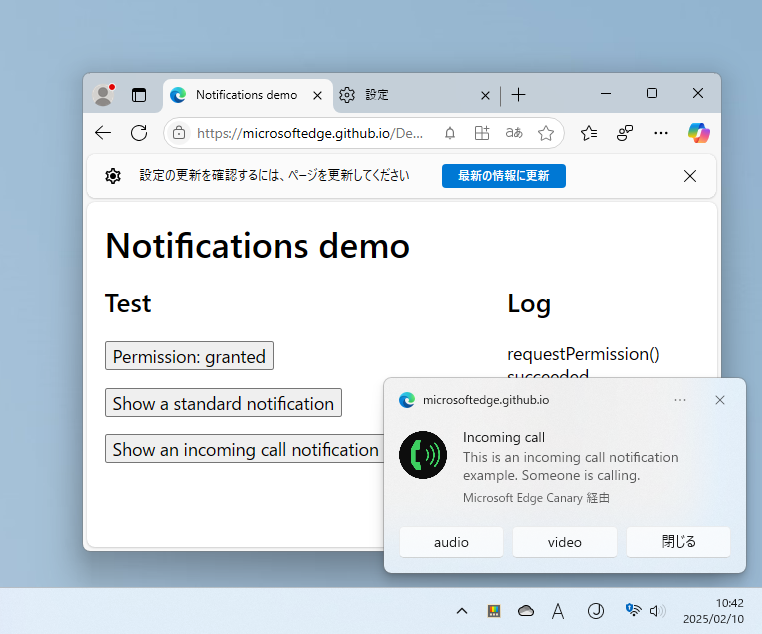This screenshot has width=762, height=634.
Task: Reload the page with refresh icon
Action: (139, 133)
